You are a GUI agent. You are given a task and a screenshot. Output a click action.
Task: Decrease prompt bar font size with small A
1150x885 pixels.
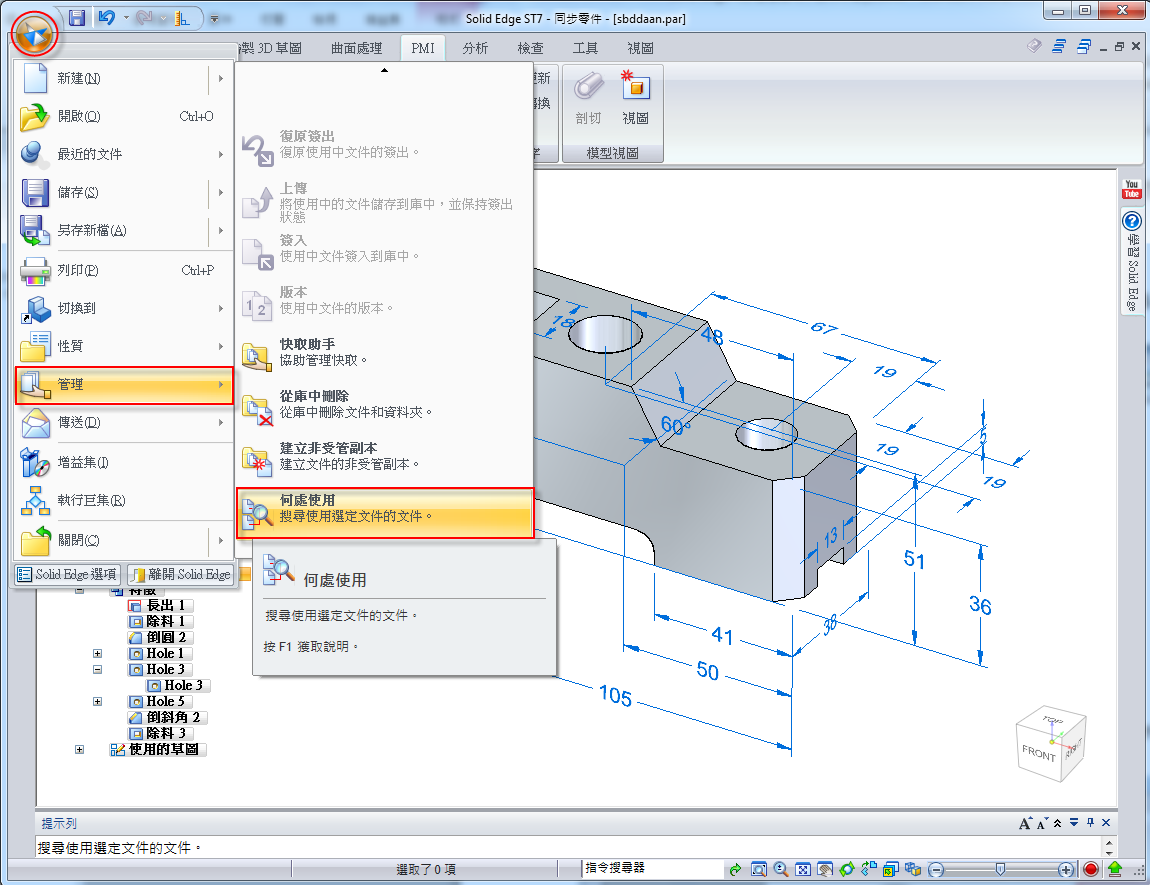click(x=1042, y=823)
